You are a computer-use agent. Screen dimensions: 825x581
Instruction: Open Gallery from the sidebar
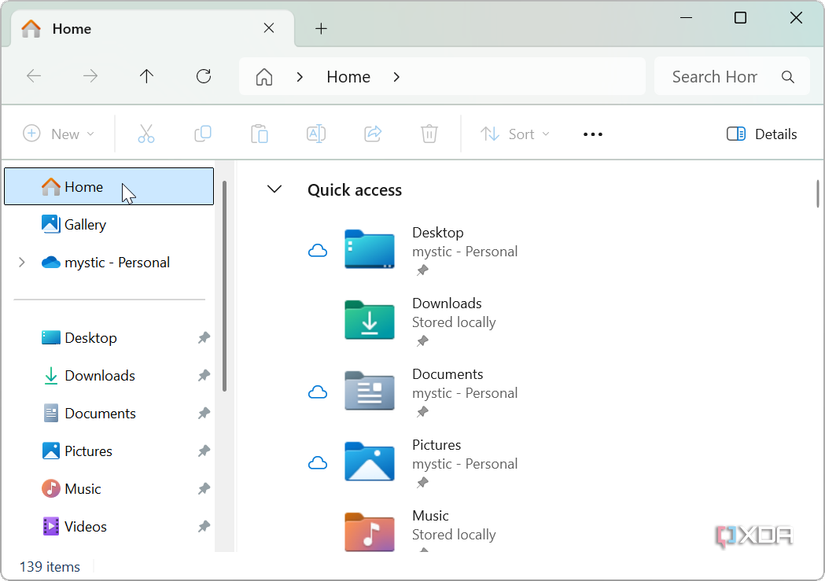[84, 224]
